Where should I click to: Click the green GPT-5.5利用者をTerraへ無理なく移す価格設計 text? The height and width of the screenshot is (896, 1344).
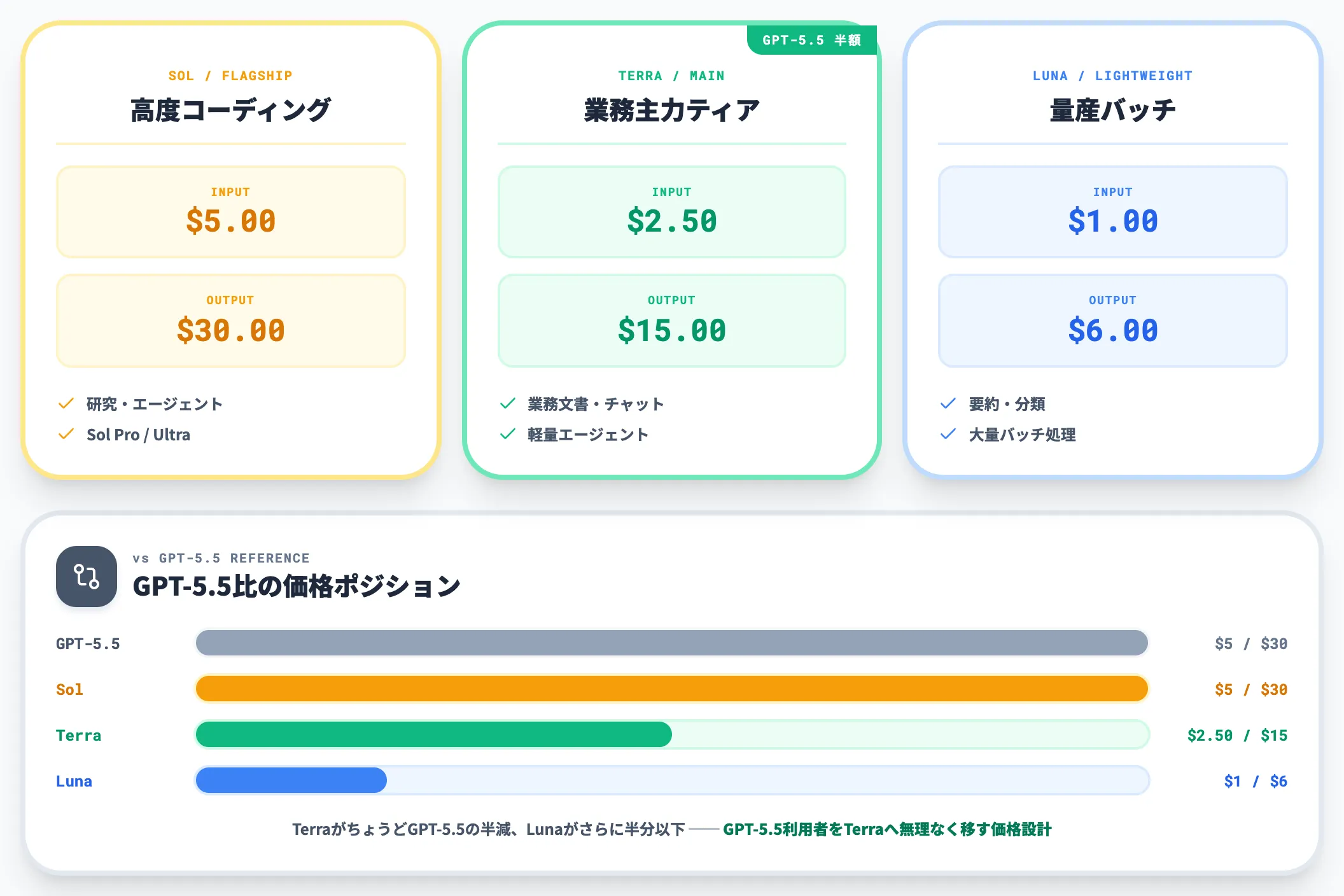(x=887, y=829)
